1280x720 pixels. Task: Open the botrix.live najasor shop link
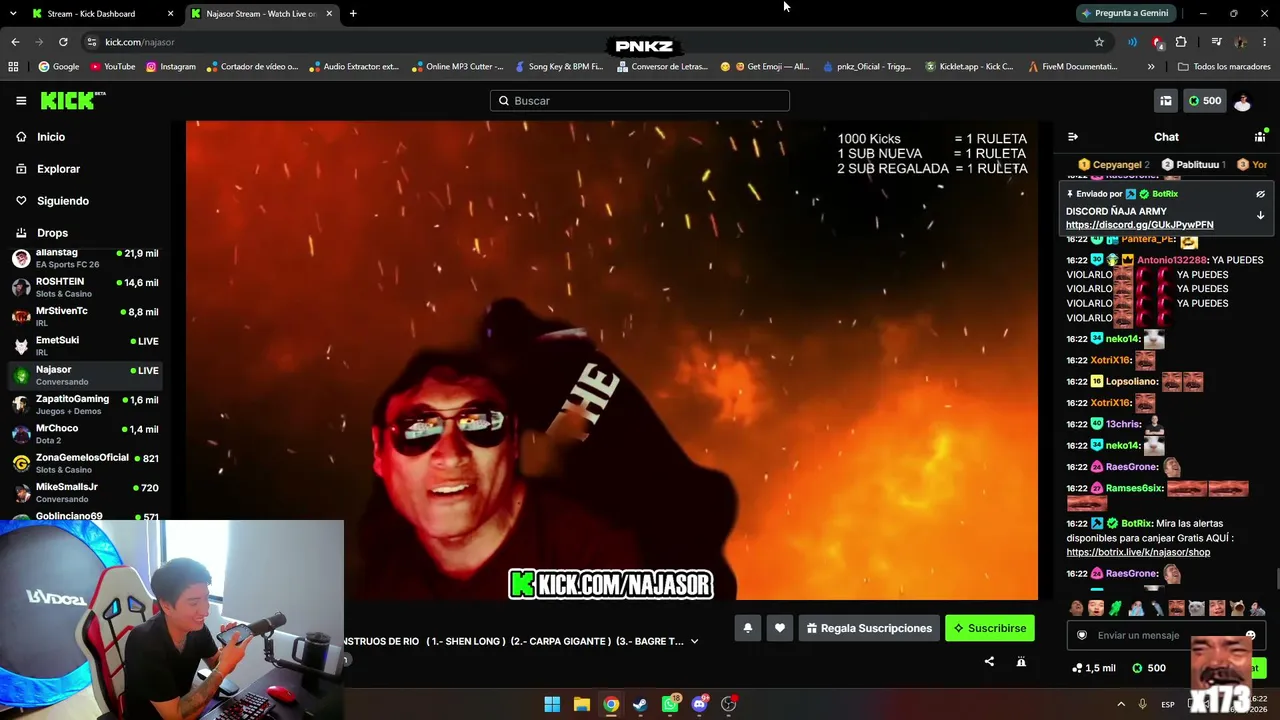pos(1138,552)
